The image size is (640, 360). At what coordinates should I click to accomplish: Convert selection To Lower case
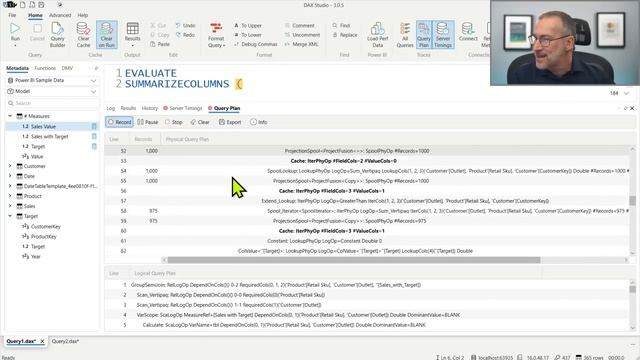click(x=248, y=35)
